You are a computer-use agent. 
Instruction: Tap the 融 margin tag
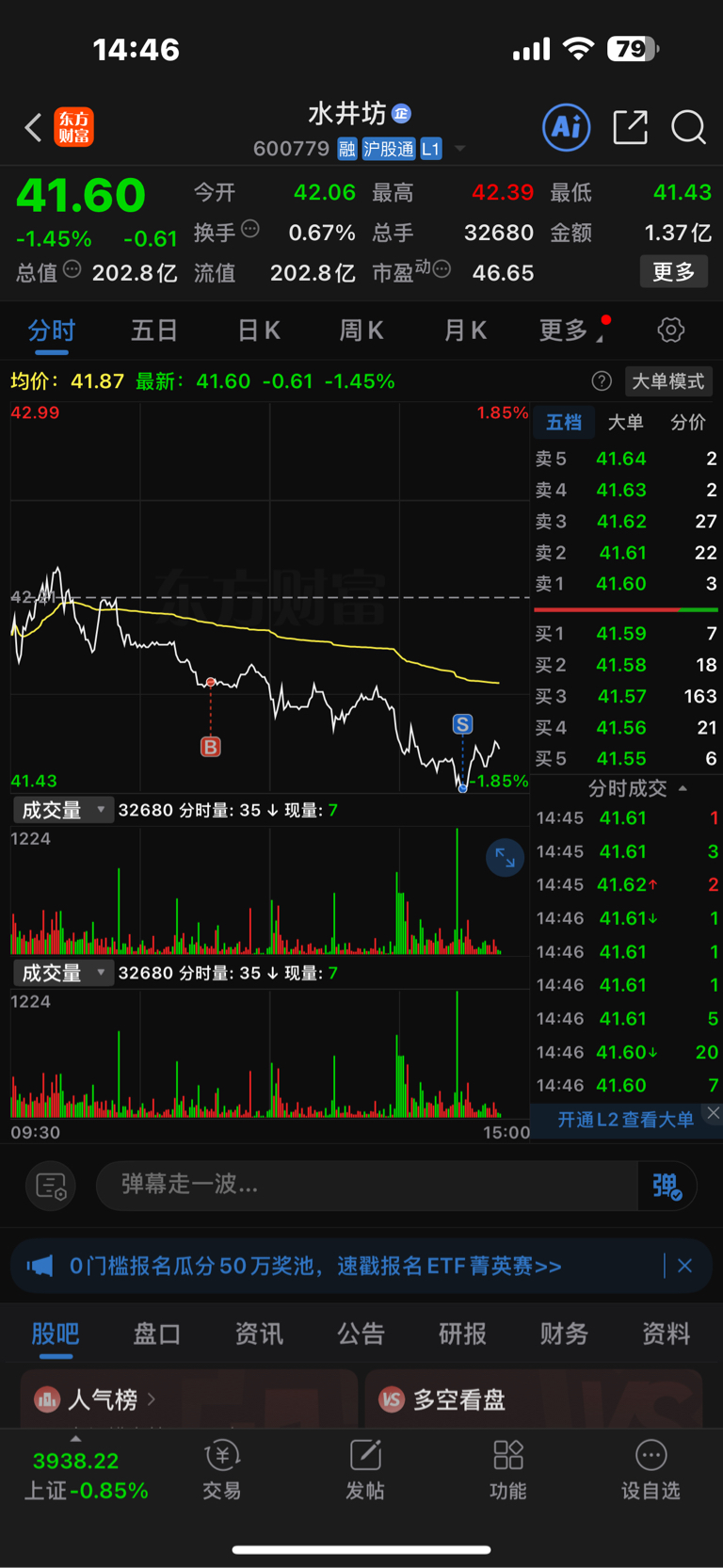[x=347, y=149]
